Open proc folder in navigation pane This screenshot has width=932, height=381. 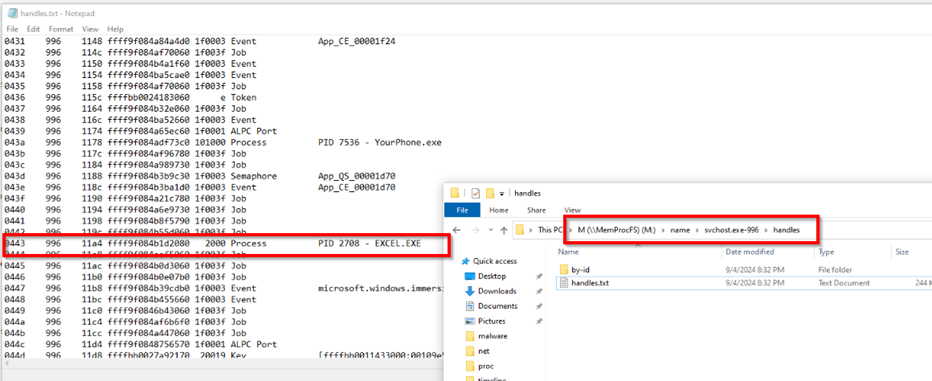[x=486, y=366]
